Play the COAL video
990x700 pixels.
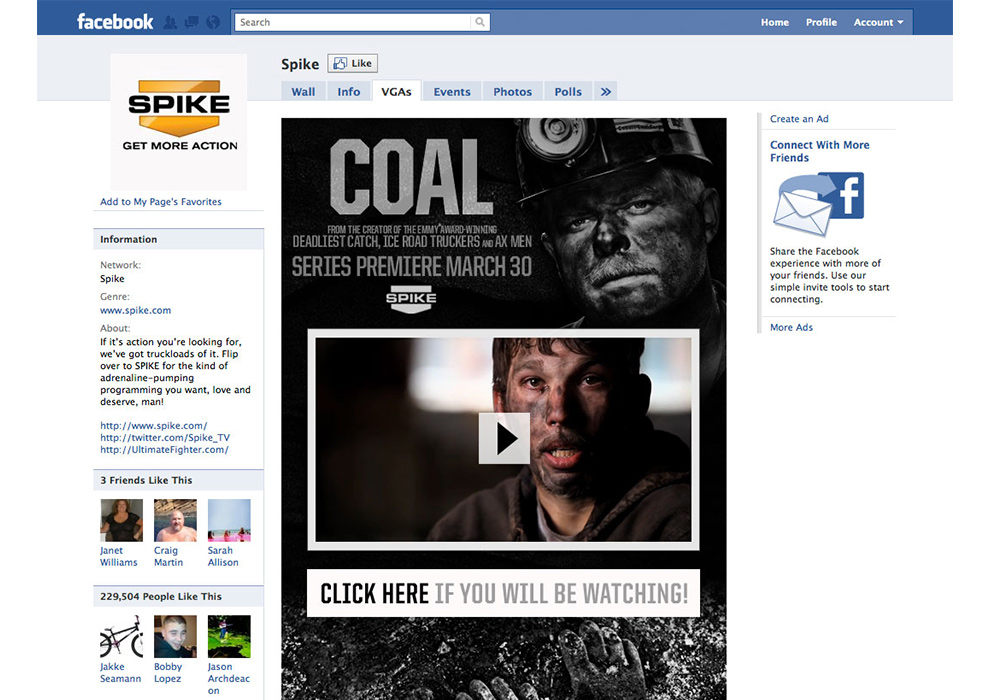click(x=504, y=439)
